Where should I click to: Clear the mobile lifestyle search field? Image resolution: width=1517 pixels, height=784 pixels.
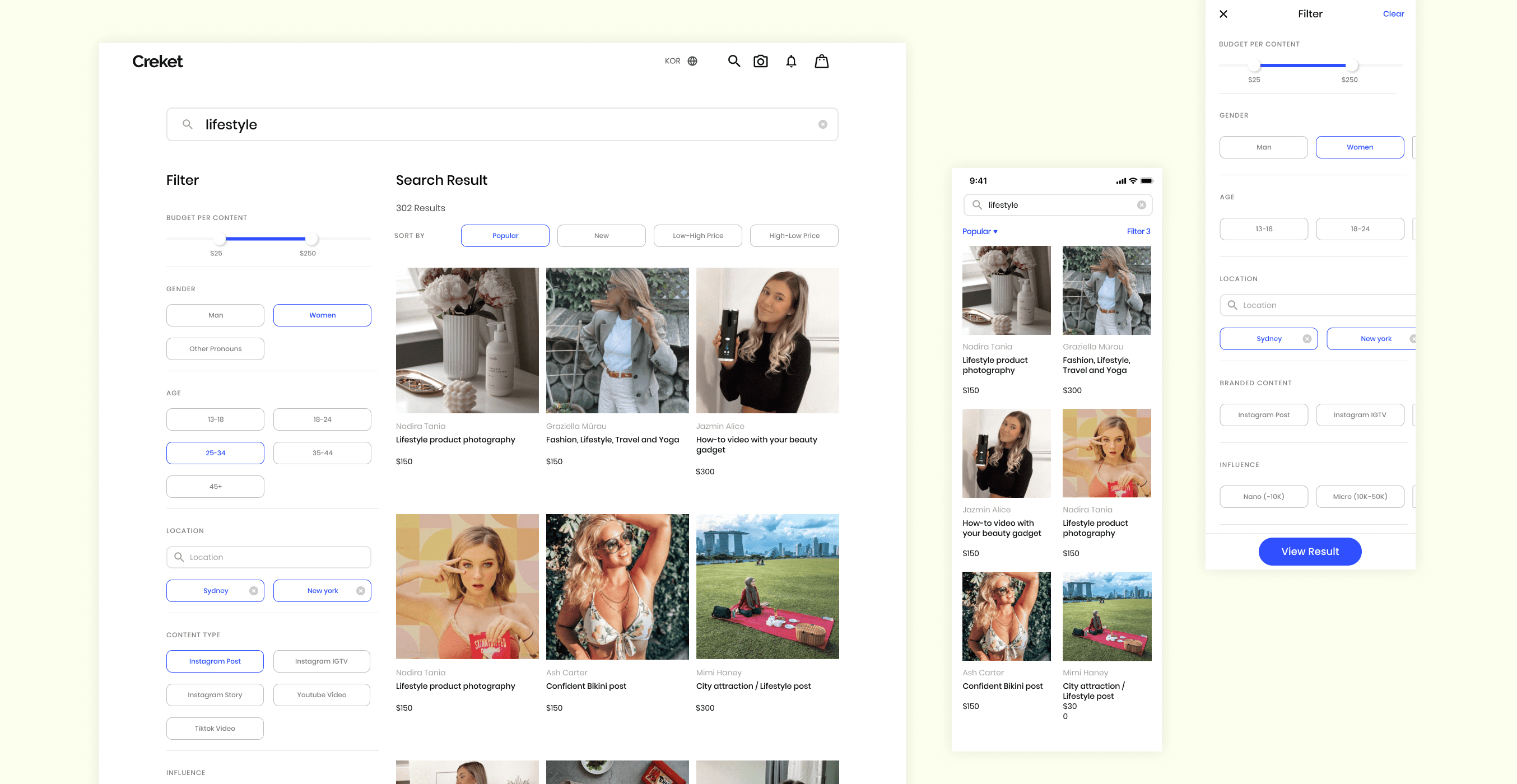coord(1141,205)
